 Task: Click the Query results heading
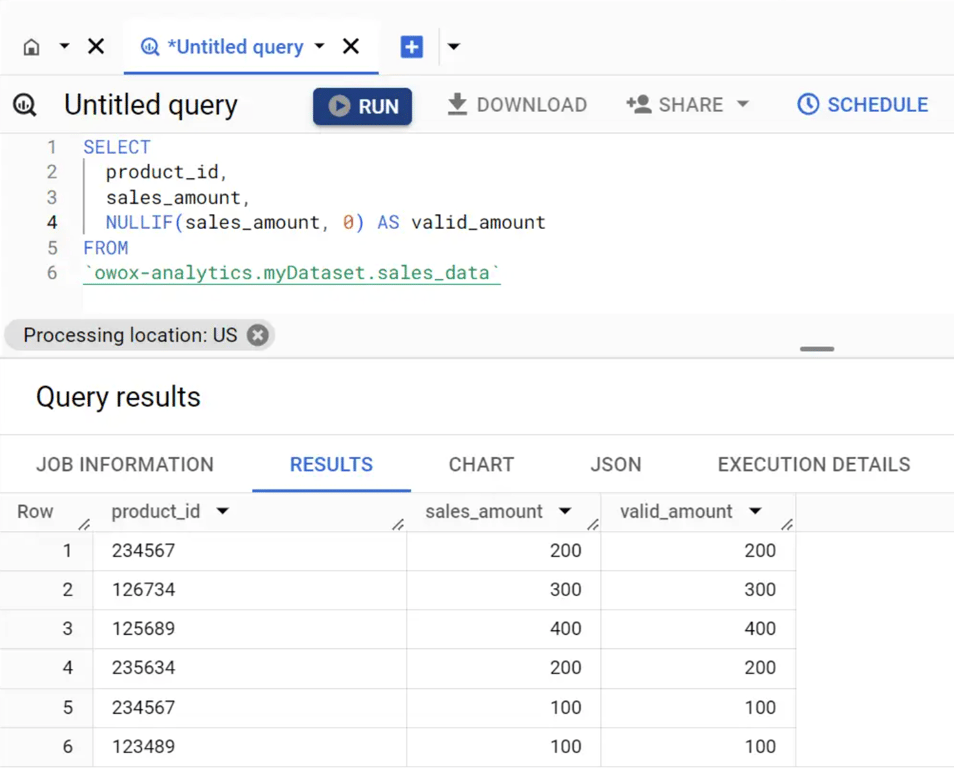click(118, 397)
